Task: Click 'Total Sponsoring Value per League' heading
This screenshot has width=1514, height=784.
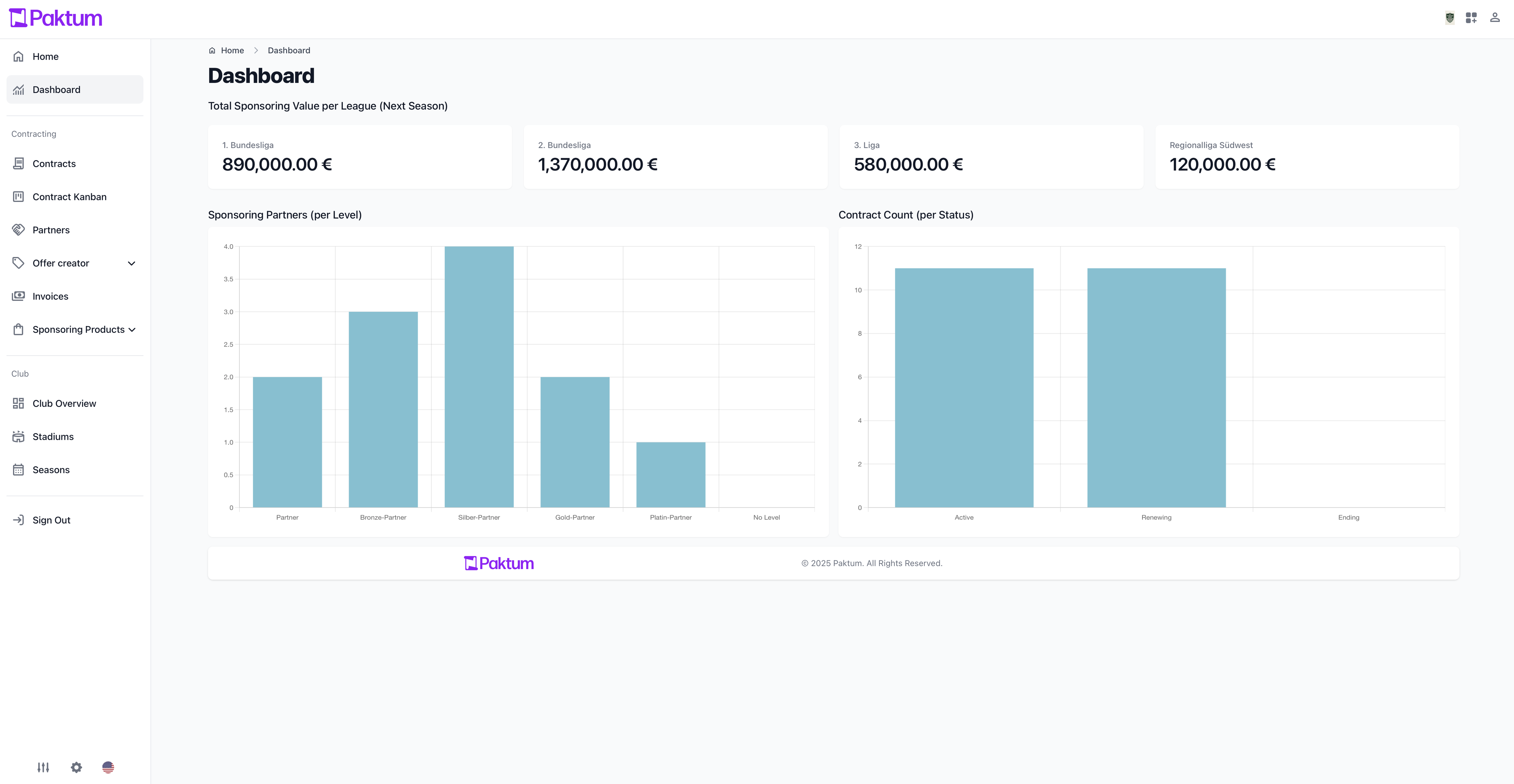Action: click(x=328, y=106)
